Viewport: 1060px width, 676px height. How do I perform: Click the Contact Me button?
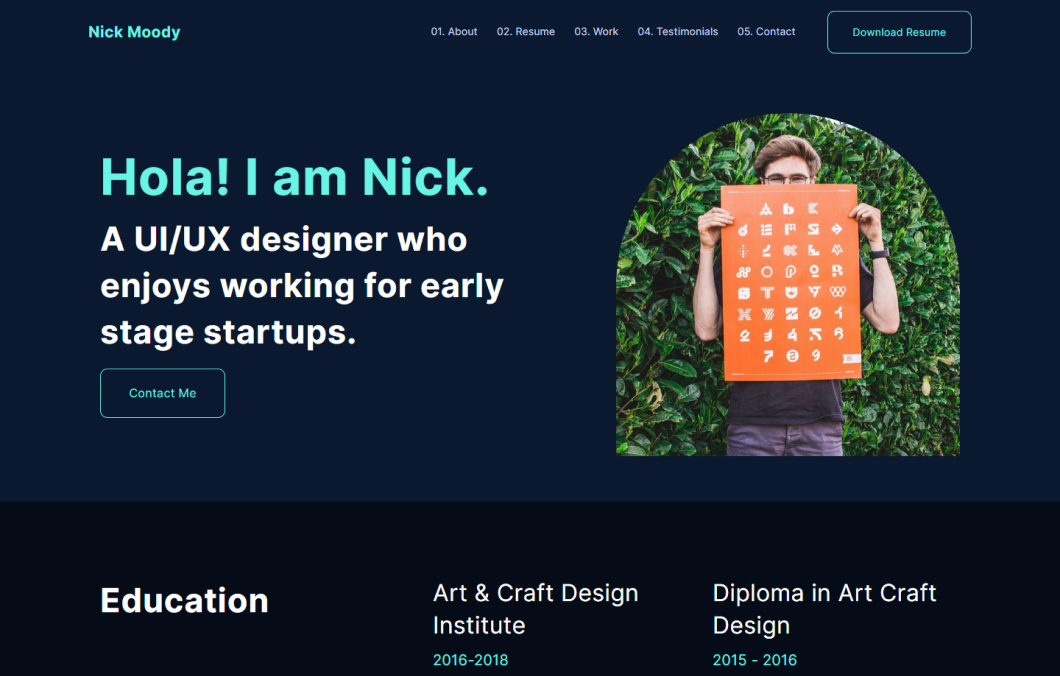pyautogui.click(x=162, y=393)
